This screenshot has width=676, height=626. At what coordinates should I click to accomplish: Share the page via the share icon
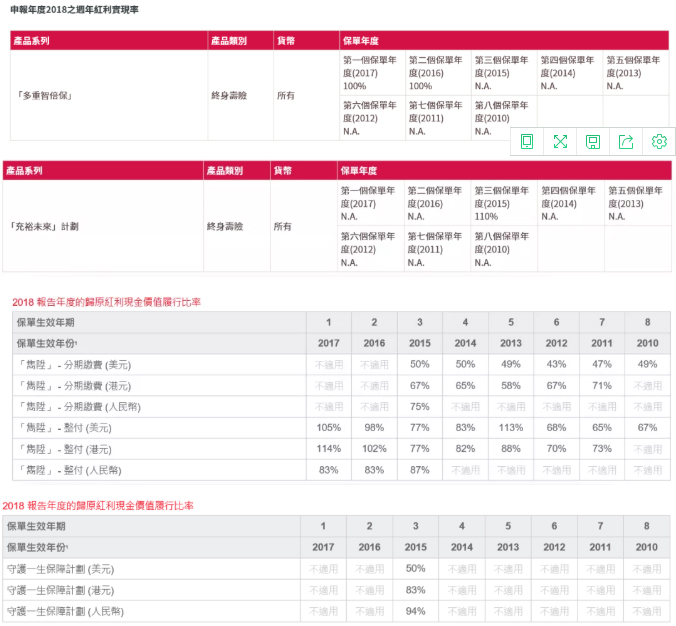[626, 141]
